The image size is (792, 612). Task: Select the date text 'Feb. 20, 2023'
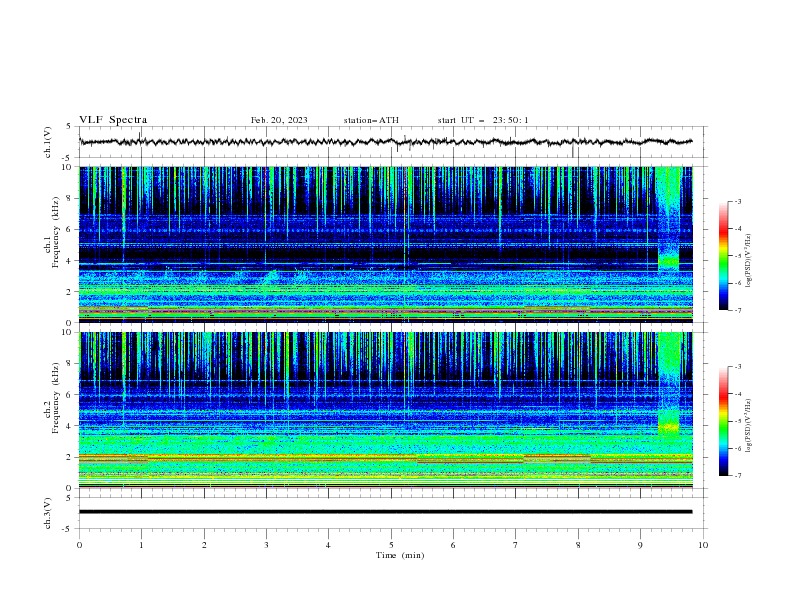pos(279,120)
